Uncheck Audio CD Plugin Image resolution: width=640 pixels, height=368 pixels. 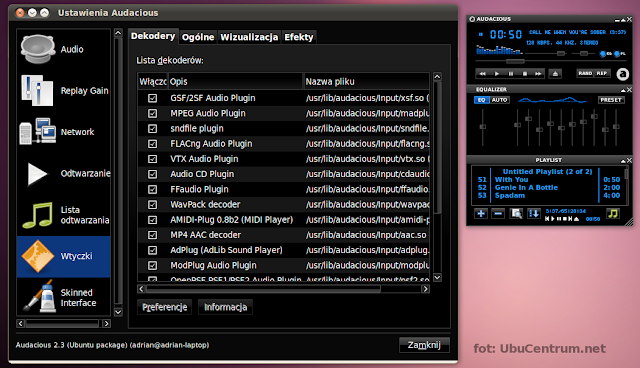pos(153,174)
